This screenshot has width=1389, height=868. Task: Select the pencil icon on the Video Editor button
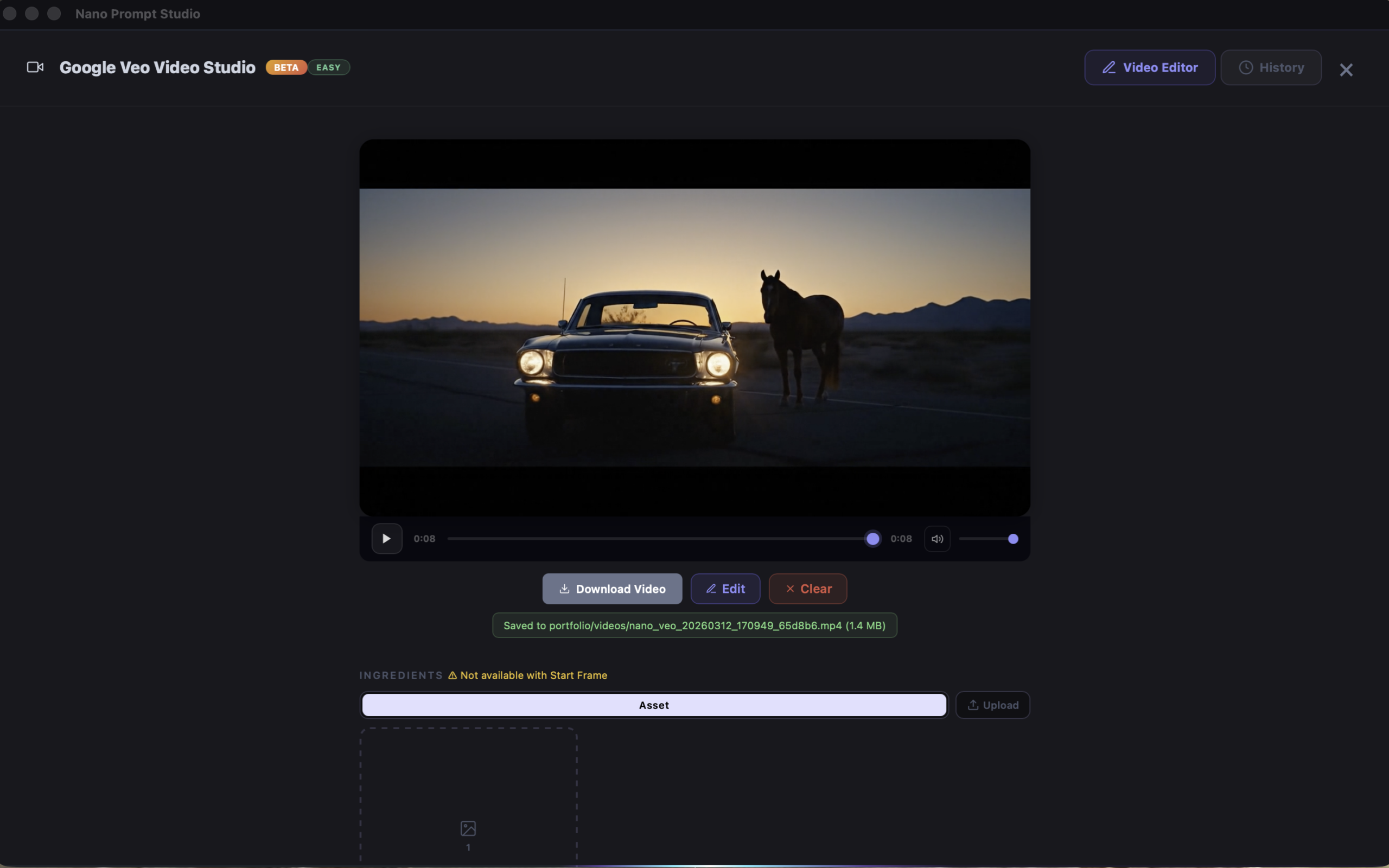pos(1110,67)
